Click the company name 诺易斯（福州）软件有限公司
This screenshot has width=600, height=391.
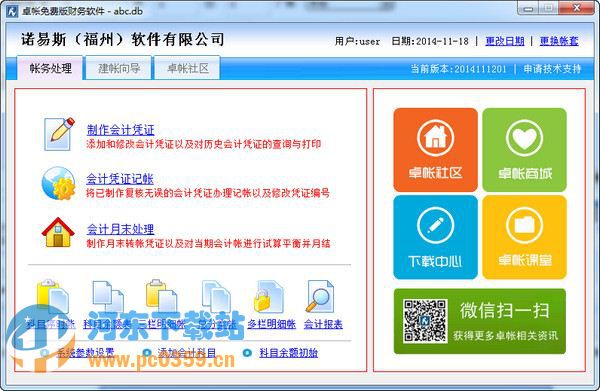pos(122,39)
